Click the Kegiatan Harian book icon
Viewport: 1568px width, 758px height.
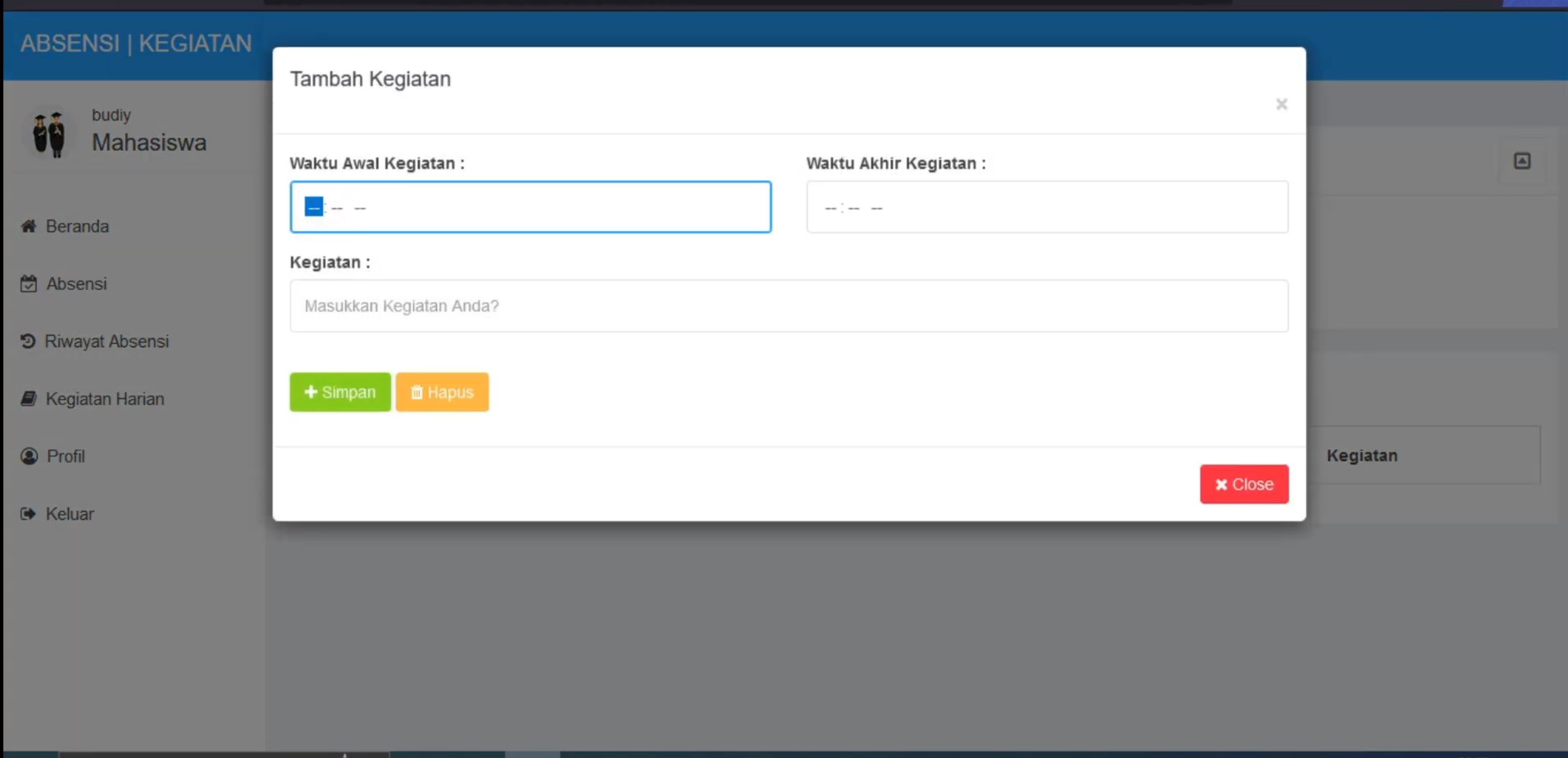point(28,399)
